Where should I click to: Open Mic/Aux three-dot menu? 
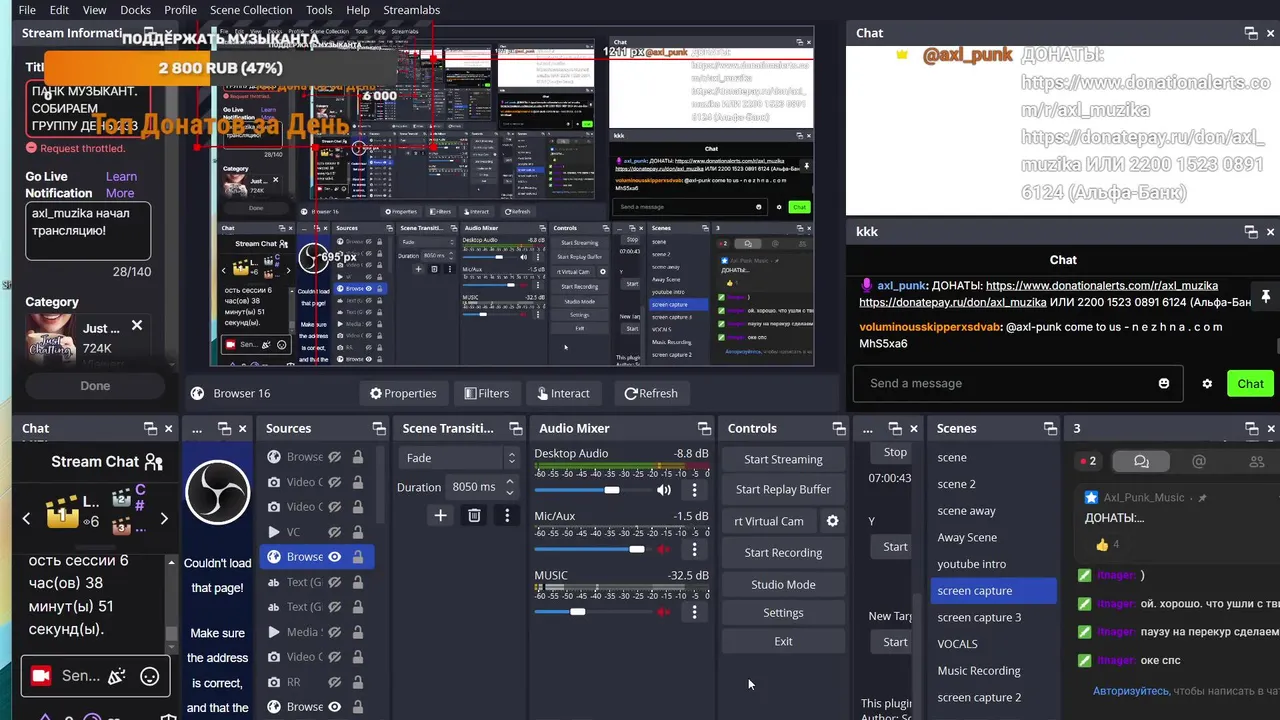694,550
